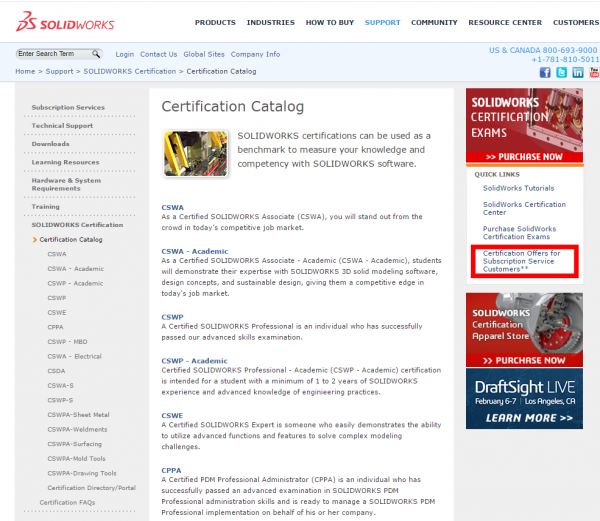Select CPPA in sidebar list

(55, 327)
